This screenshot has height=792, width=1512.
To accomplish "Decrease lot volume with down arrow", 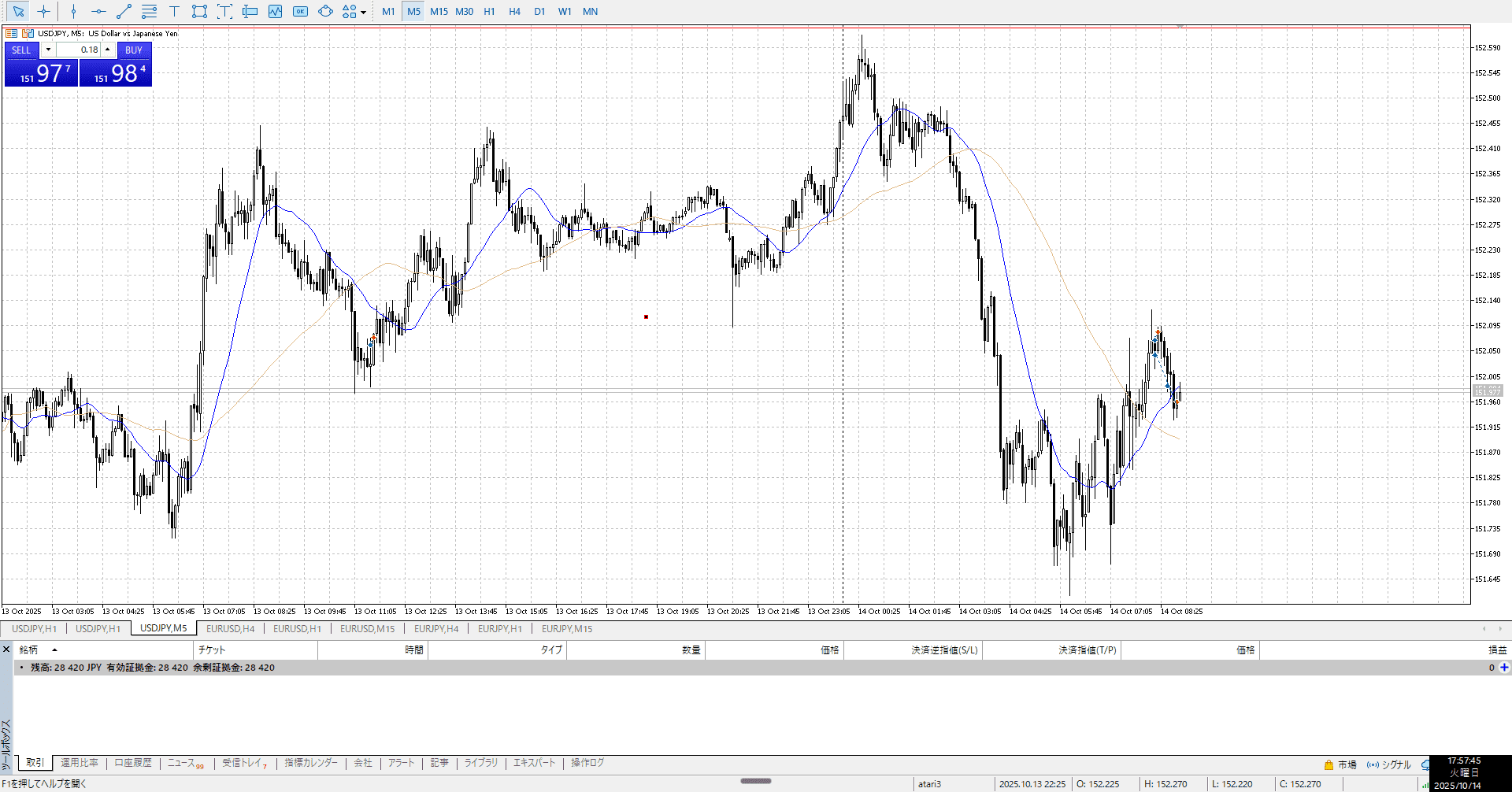I will 48,50.
